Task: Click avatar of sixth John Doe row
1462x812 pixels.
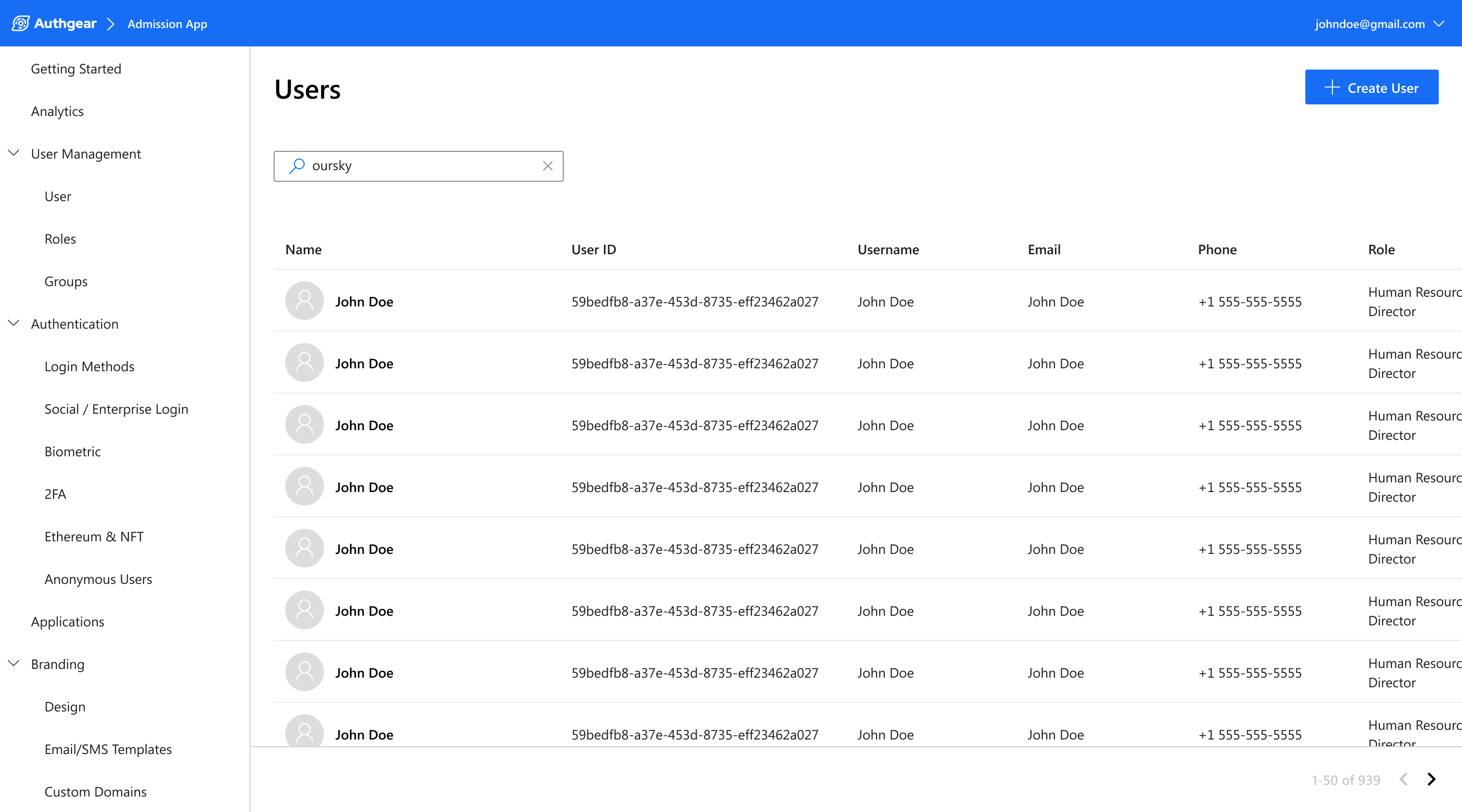Action: [304, 610]
